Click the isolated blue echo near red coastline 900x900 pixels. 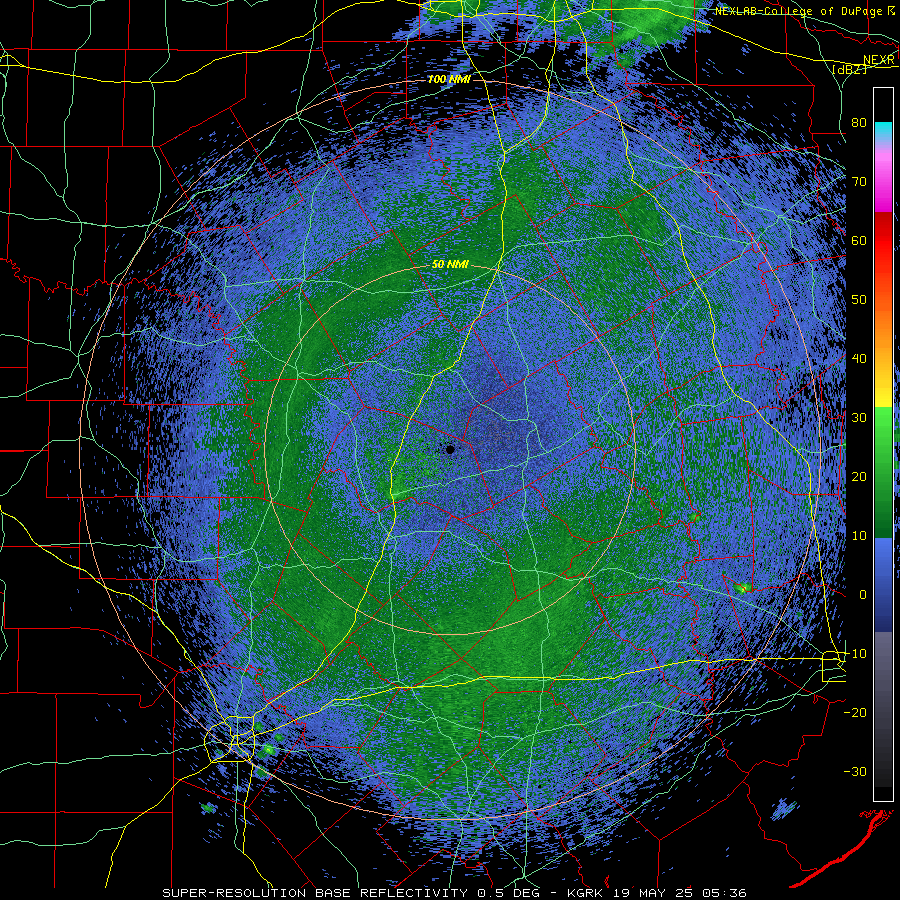tap(784, 809)
